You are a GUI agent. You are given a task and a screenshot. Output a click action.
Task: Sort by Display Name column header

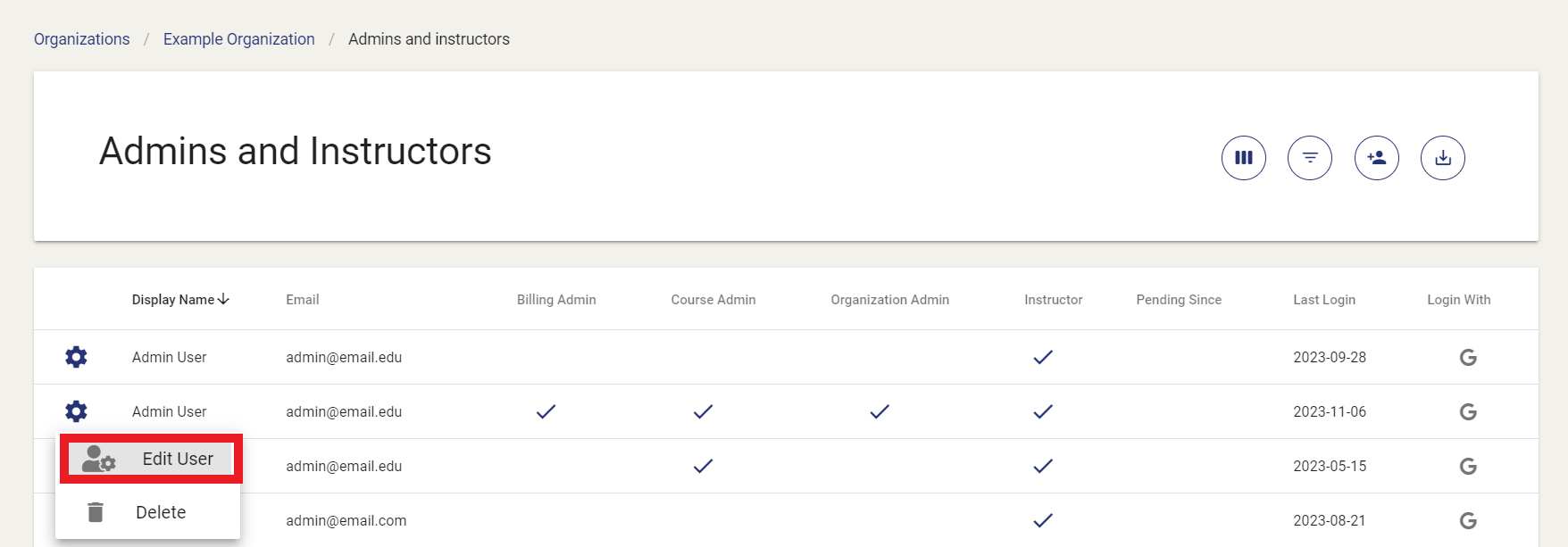180,300
